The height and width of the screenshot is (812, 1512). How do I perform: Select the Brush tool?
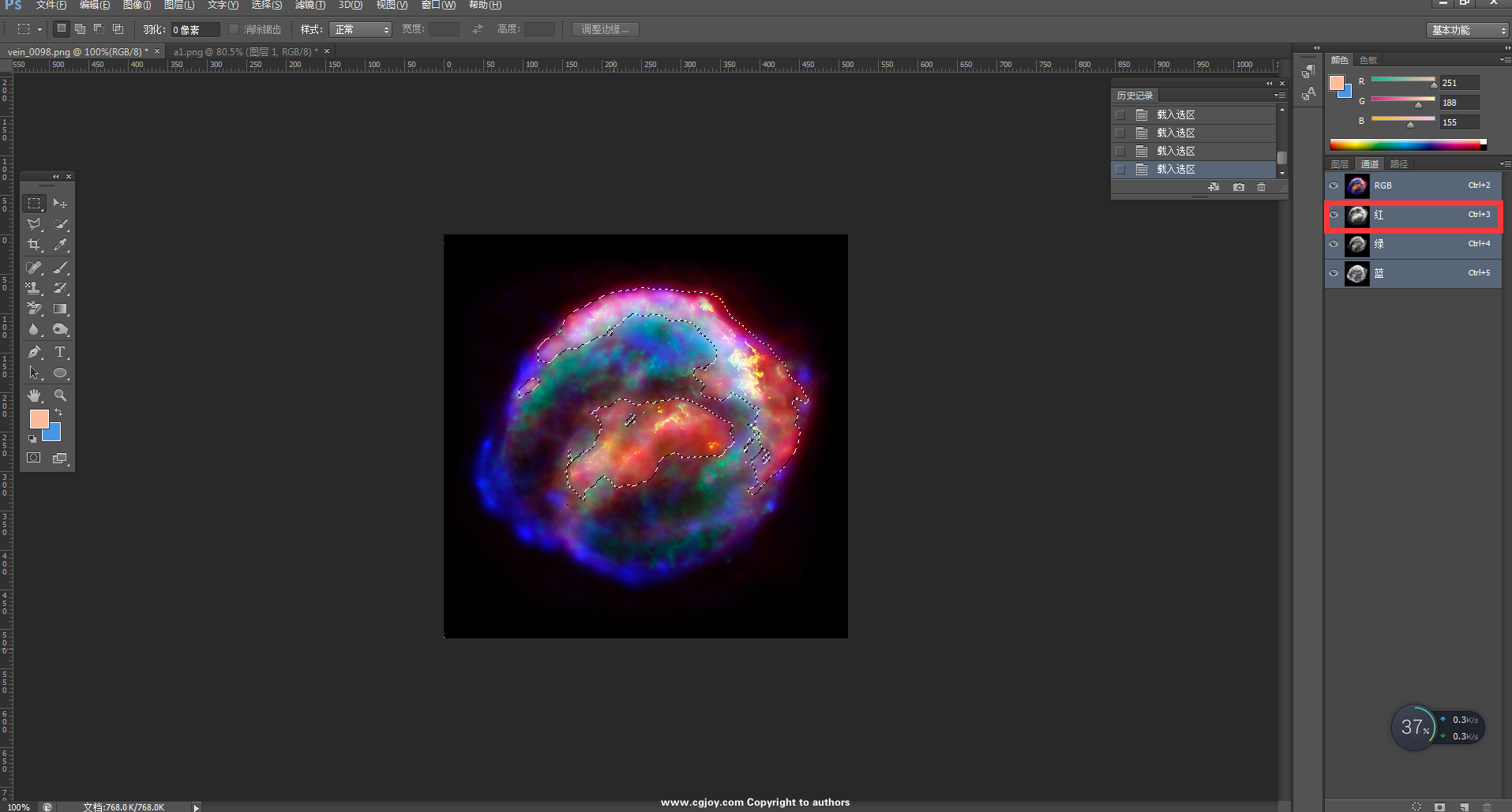click(x=60, y=268)
